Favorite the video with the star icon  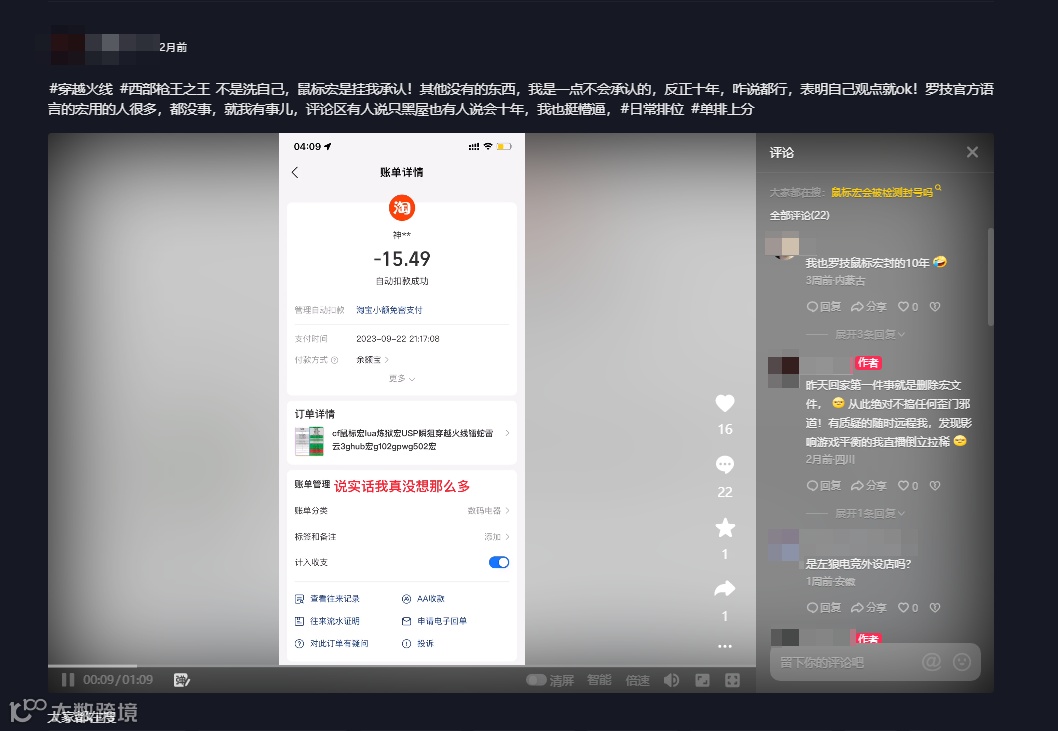(725, 527)
